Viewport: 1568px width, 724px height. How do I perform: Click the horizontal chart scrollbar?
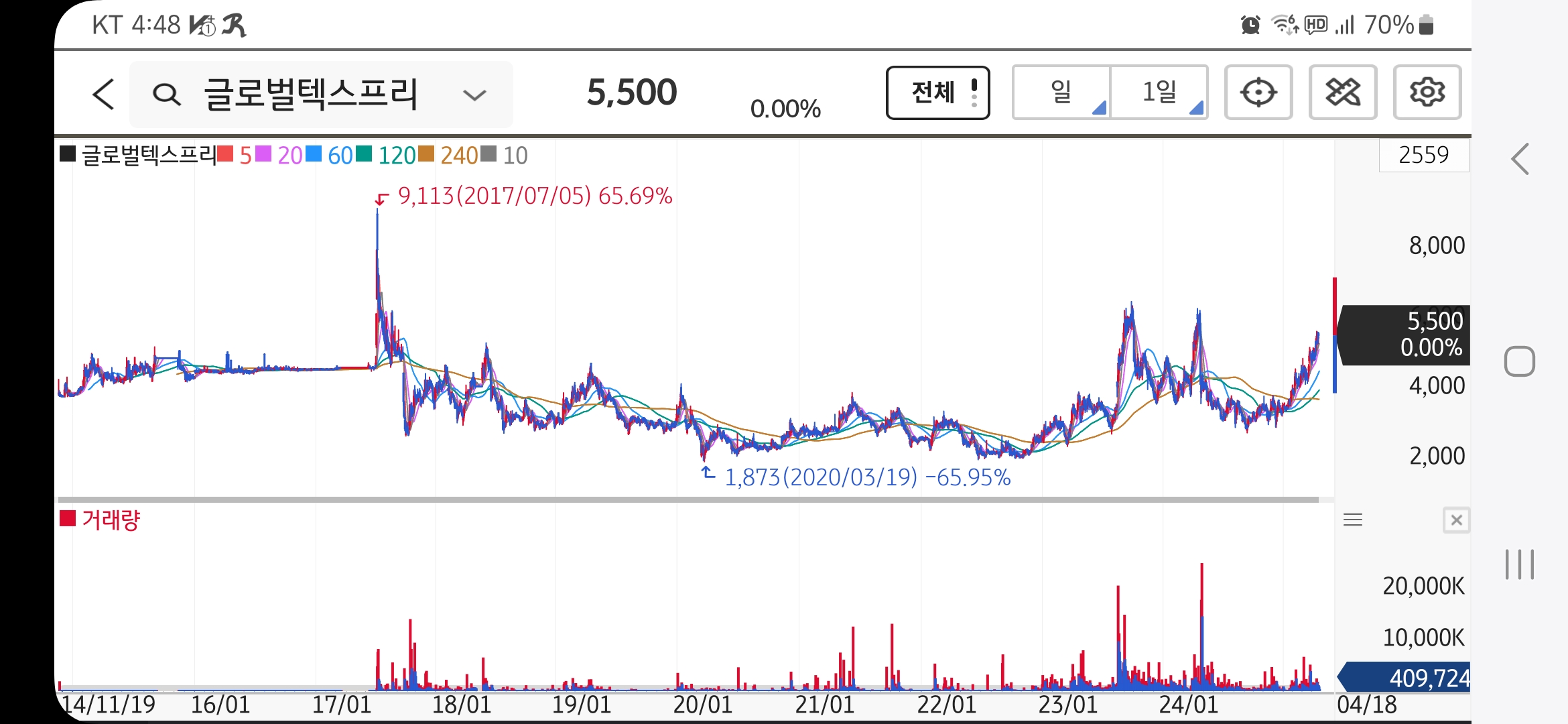(688, 499)
